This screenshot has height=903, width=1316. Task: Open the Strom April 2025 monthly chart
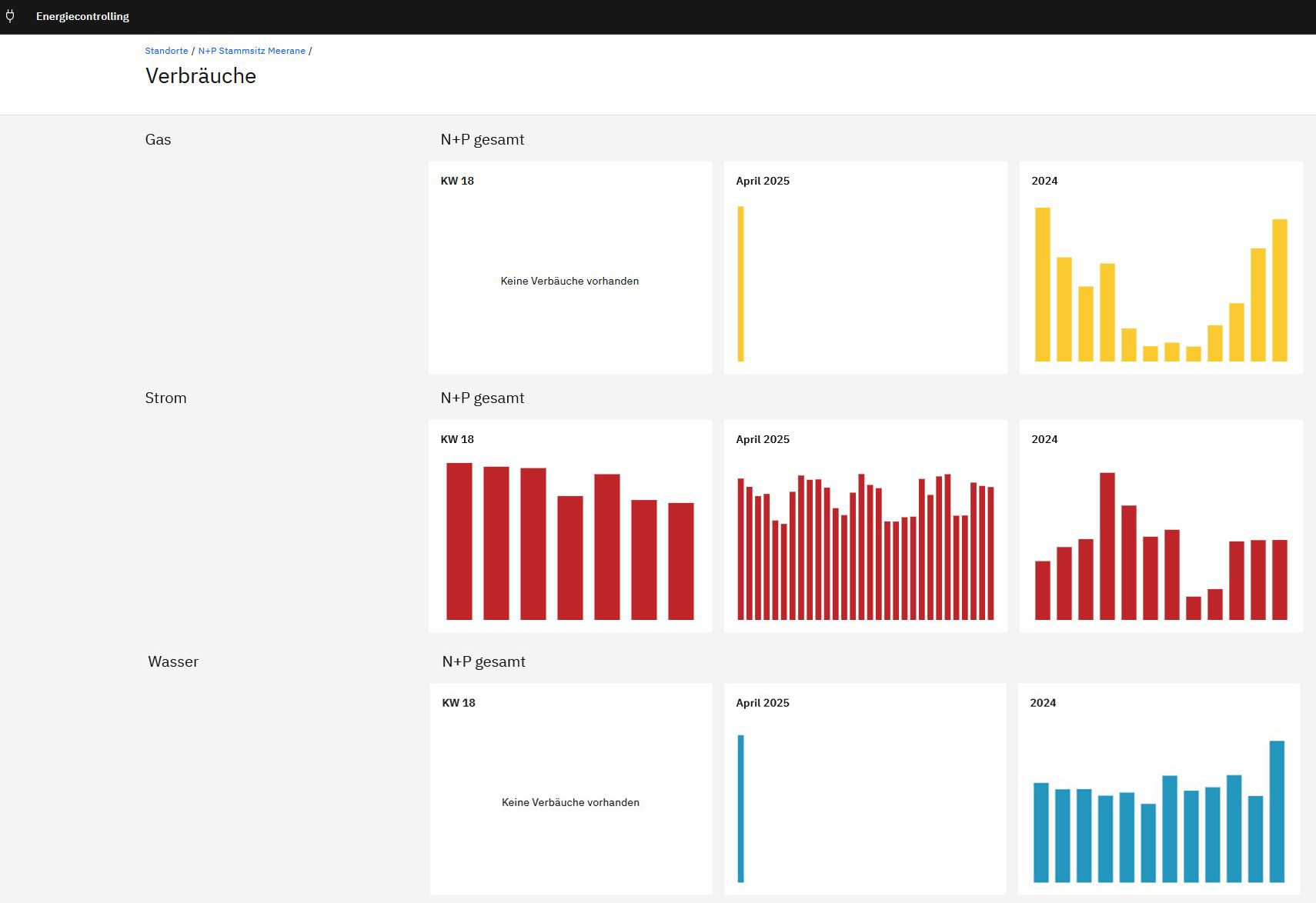[865, 526]
